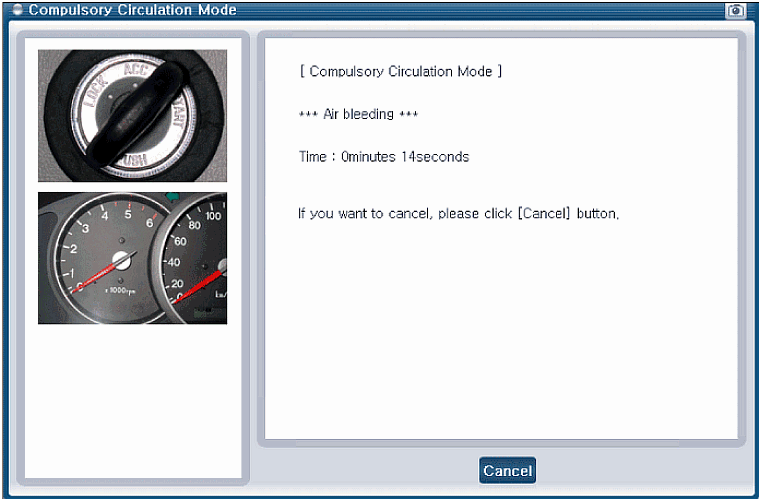Click the cancel instruction sentence
This screenshot has height=499, width=759.
point(458,213)
